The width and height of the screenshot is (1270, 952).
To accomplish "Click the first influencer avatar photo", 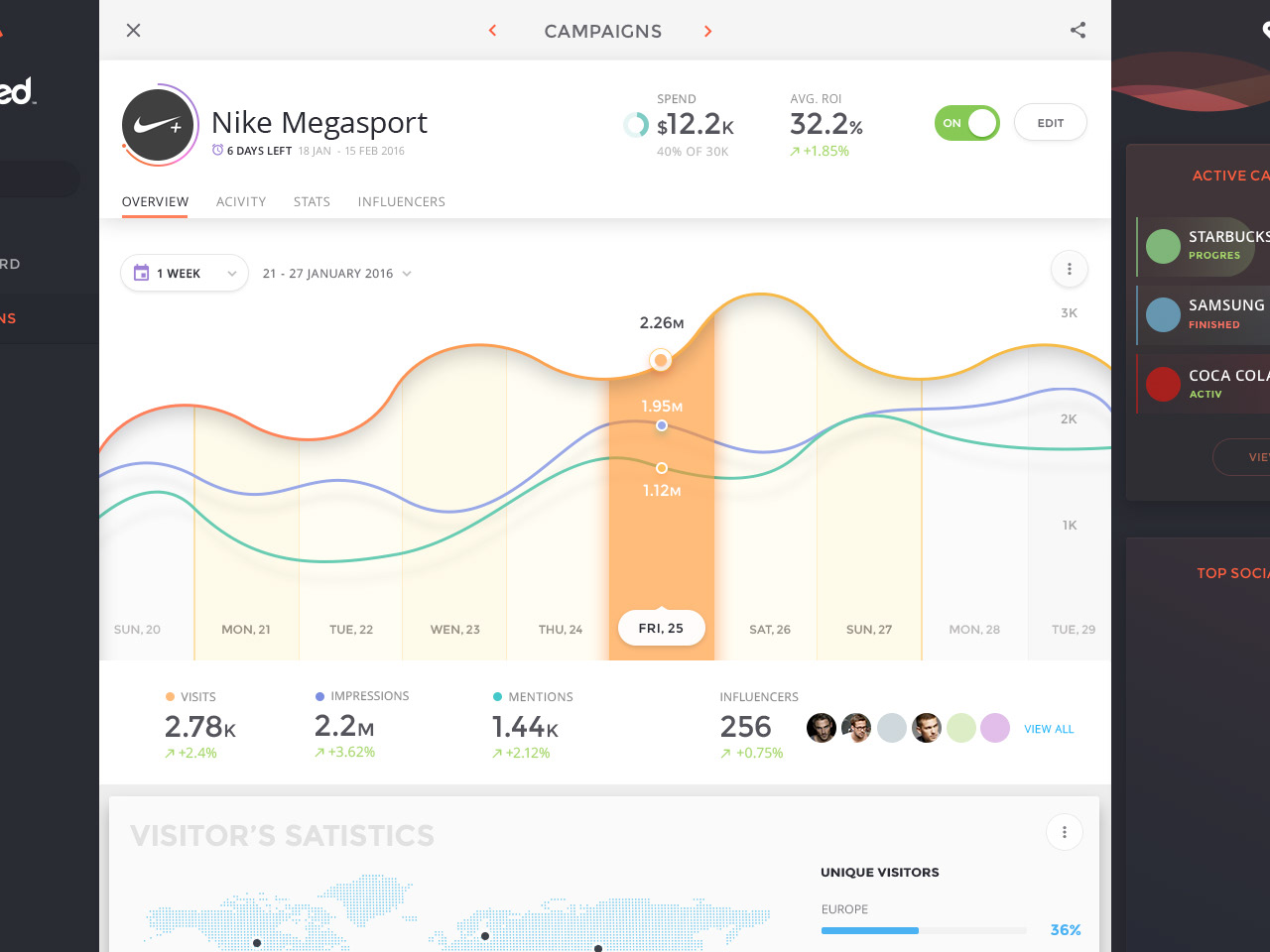I will [x=822, y=728].
